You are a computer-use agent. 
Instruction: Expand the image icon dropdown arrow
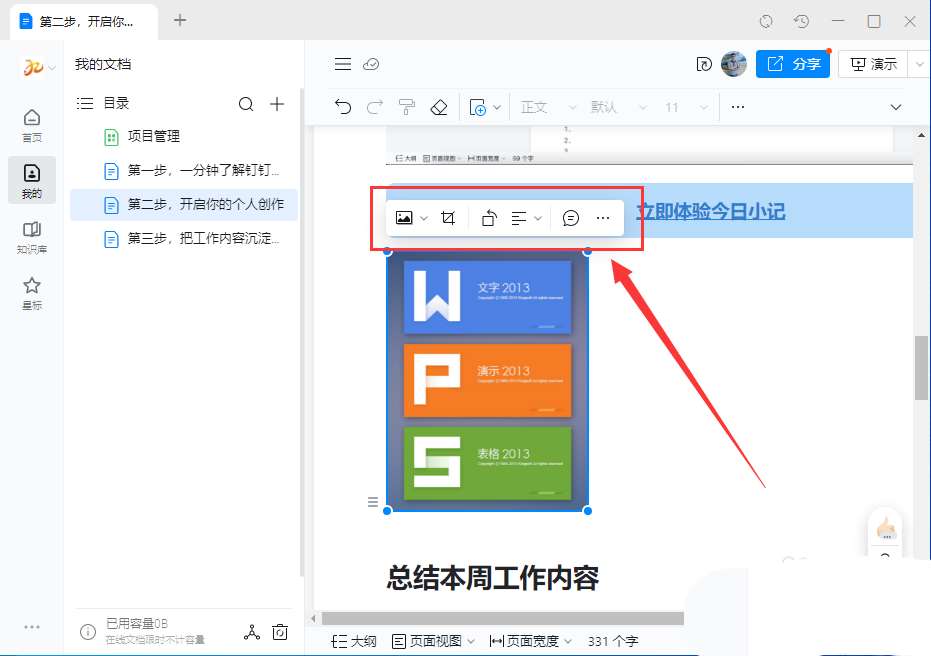(424, 218)
